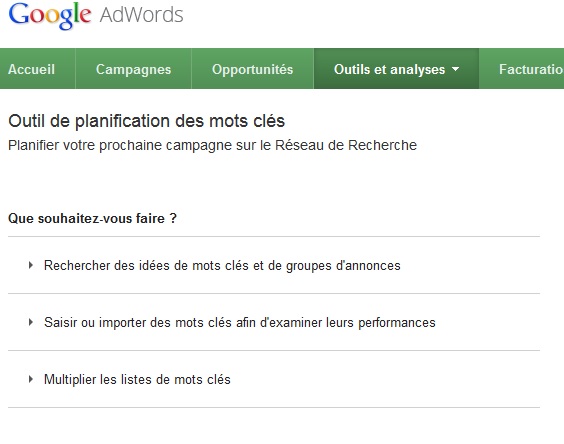This screenshot has width=564, height=444.
Task: Click Multiplier les listes de mots clés text
Action: click(137, 380)
